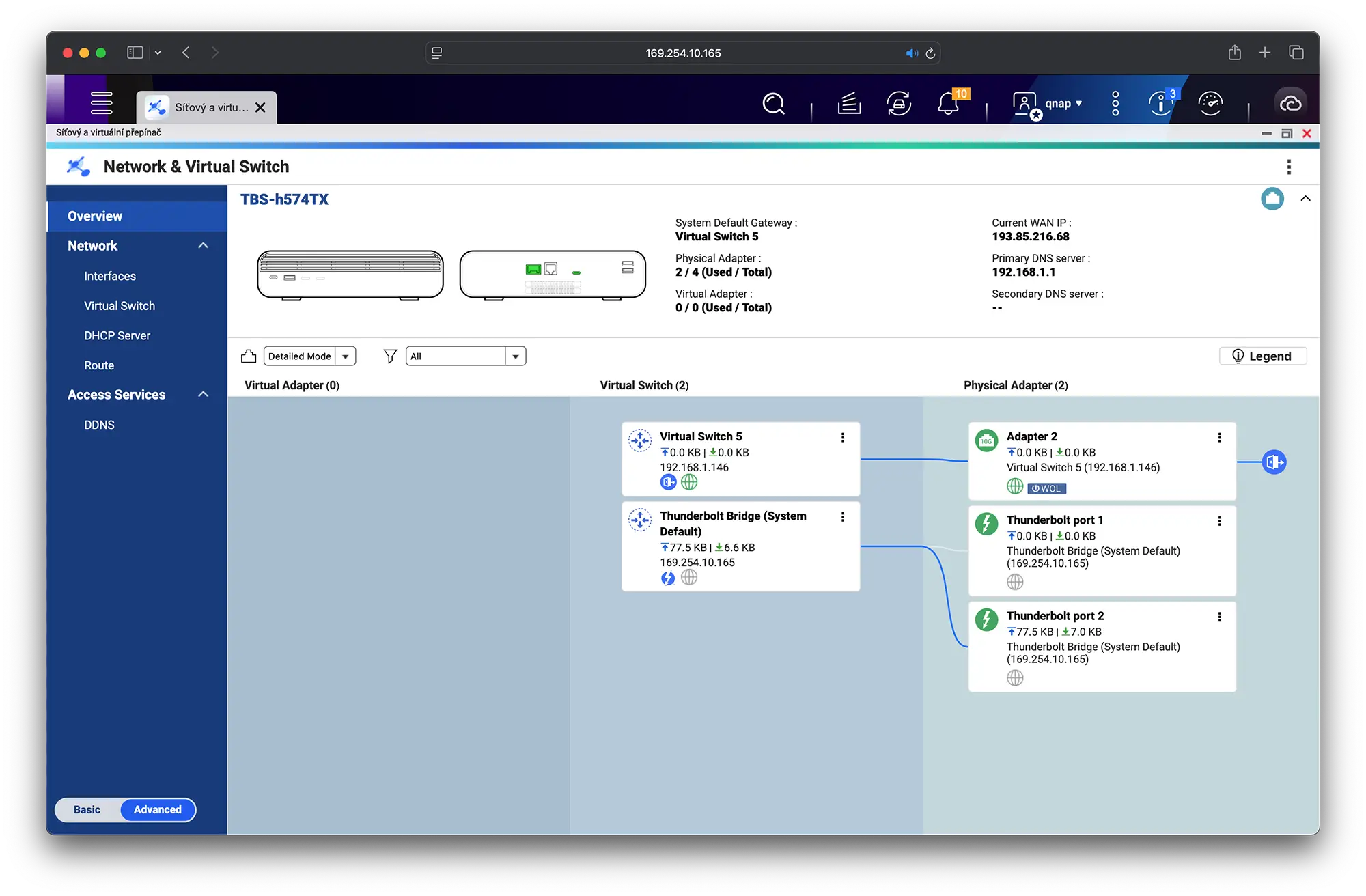Click the search magnifier icon in header
Screen dimensions: 1366x896
pyautogui.click(x=773, y=104)
